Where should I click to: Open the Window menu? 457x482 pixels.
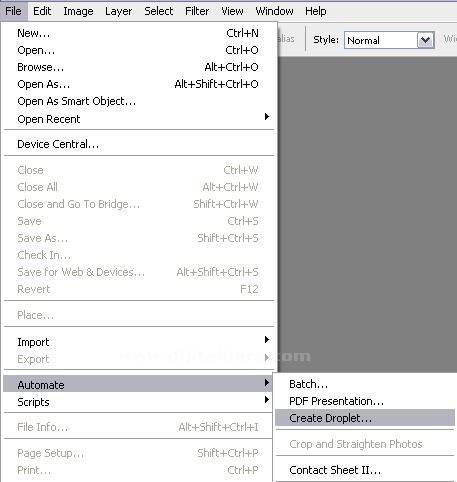274,11
